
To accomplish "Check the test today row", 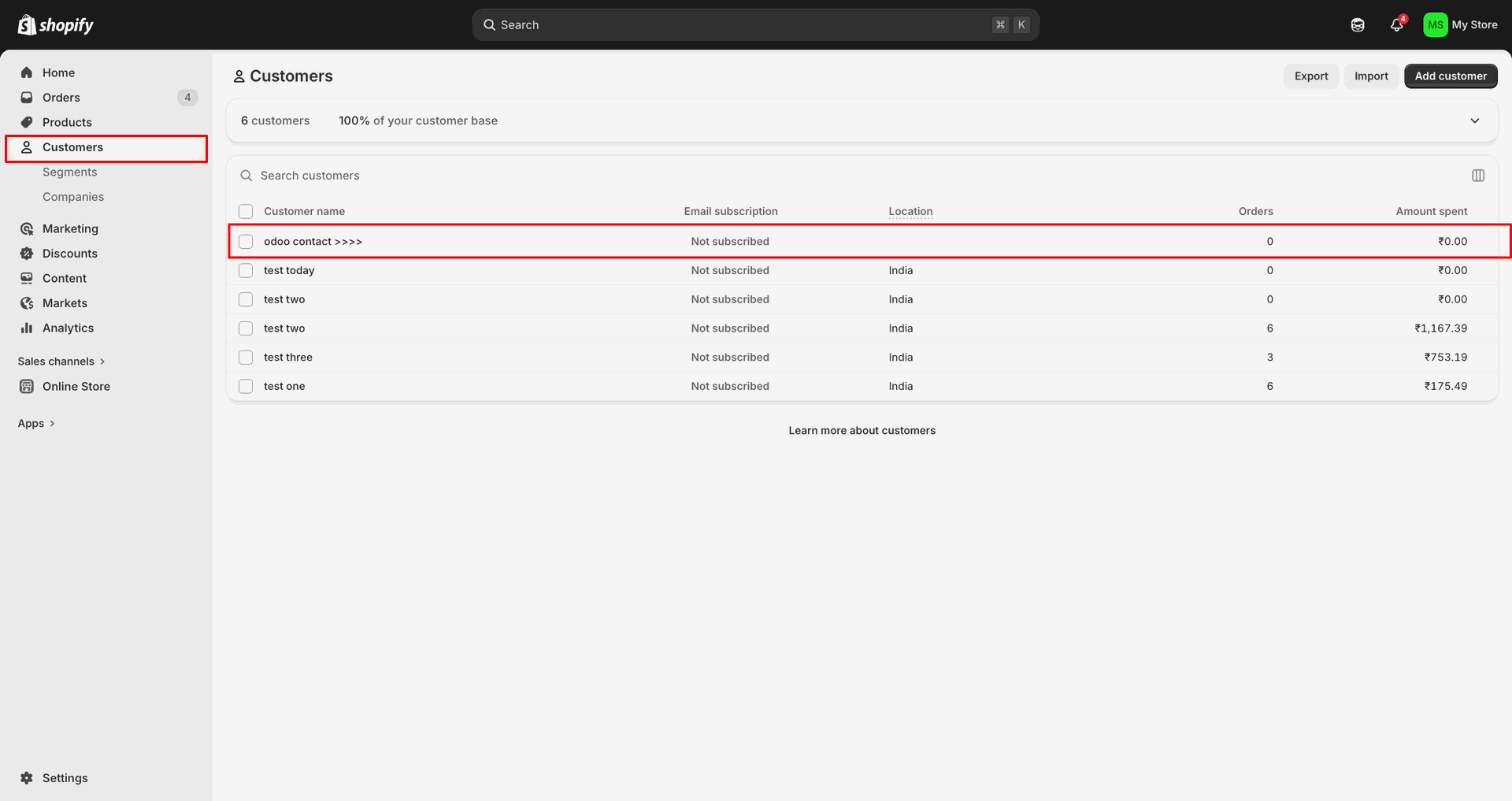I will coord(246,270).
